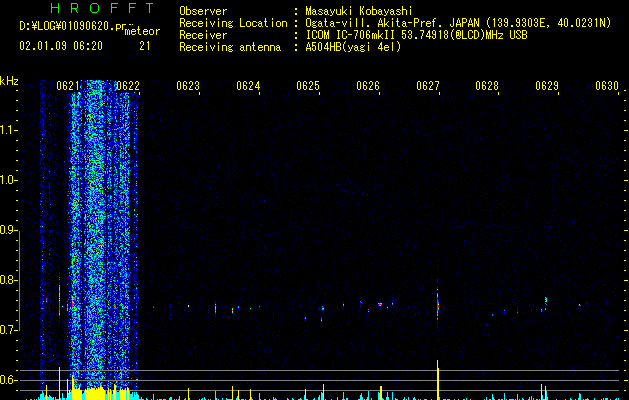
Task: Click the 0627 time marker
Action: click(428, 85)
